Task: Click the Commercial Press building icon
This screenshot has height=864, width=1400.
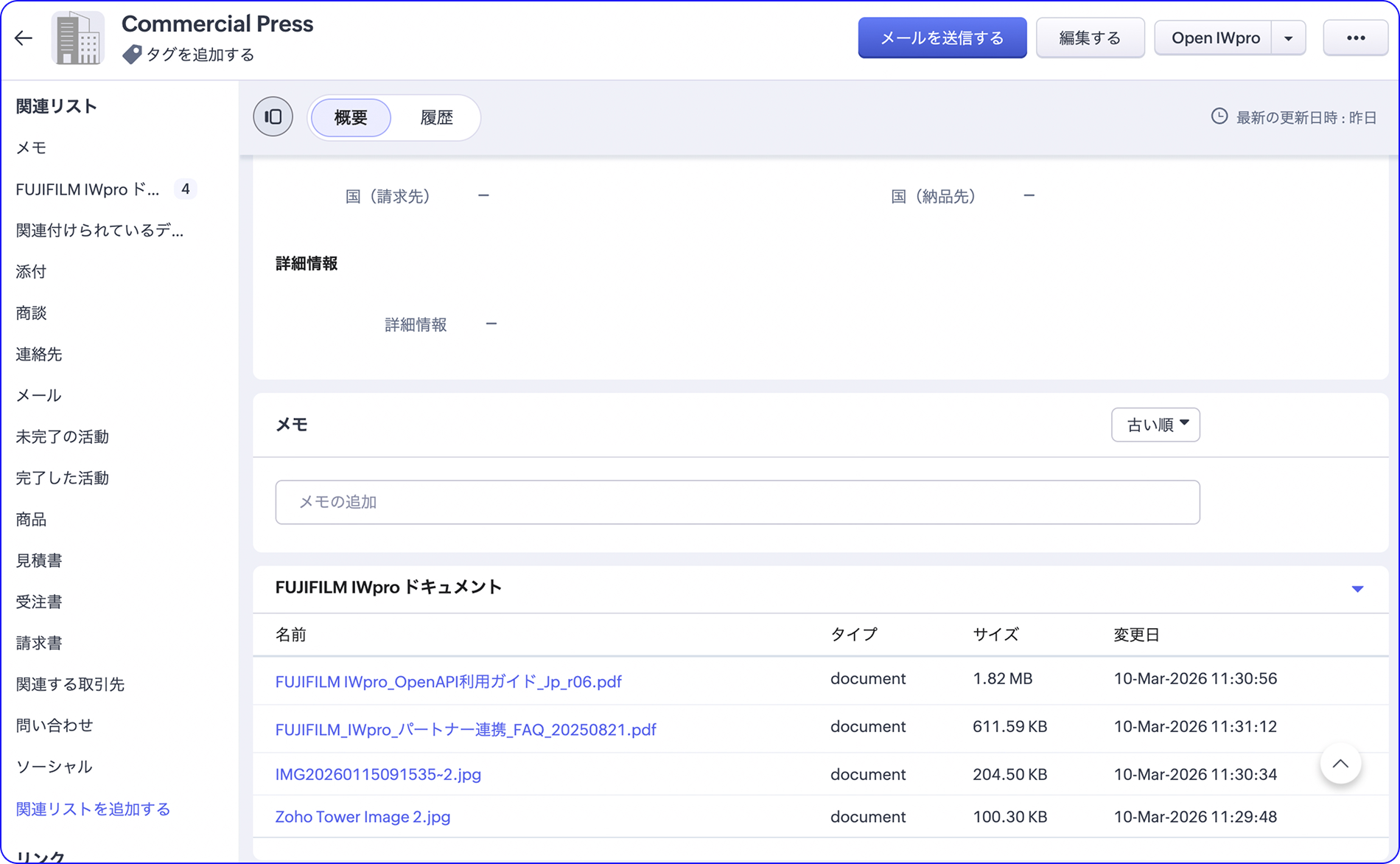Action: (x=78, y=38)
